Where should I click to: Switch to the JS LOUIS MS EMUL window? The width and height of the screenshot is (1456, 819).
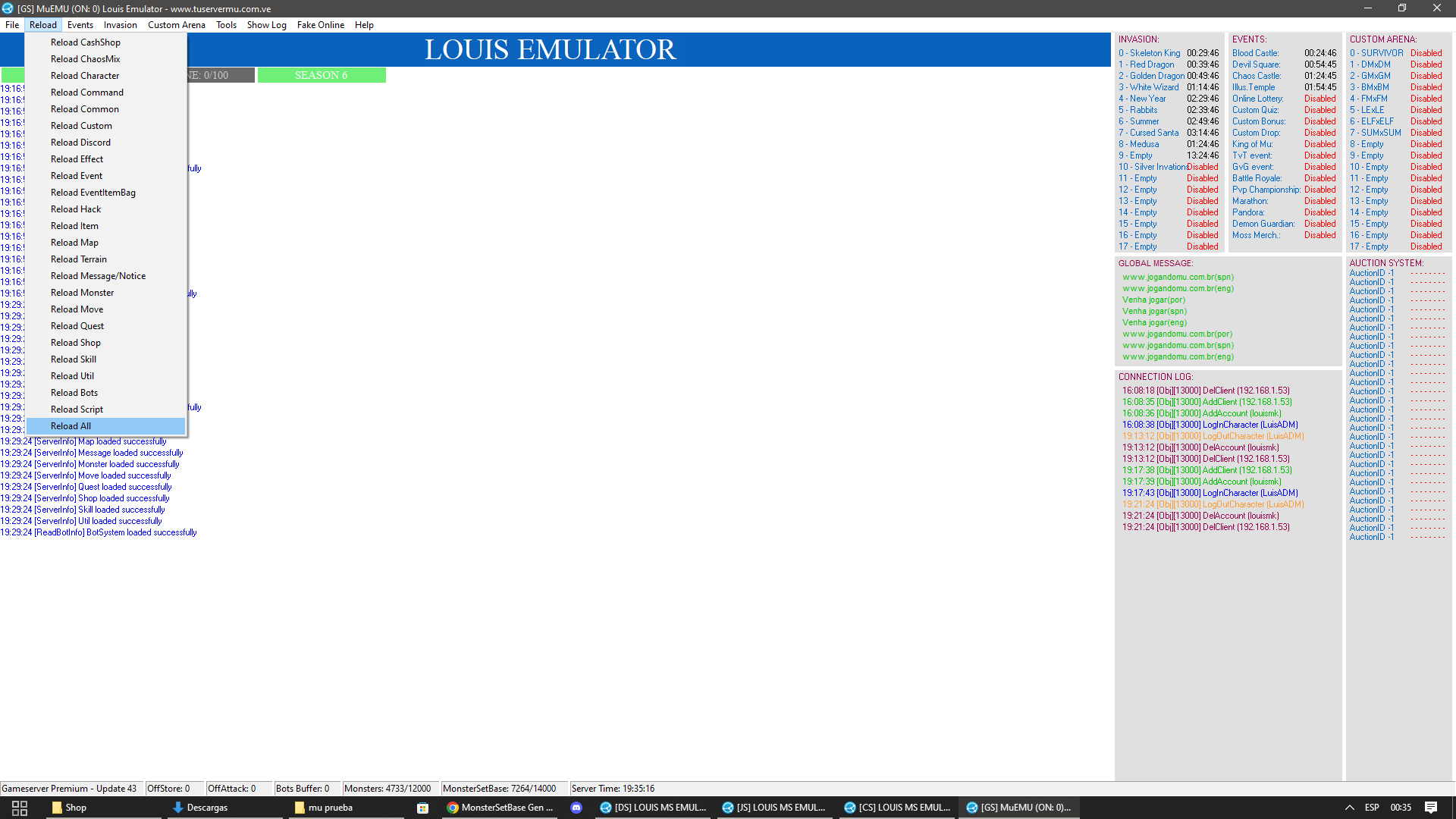[775, 808]
